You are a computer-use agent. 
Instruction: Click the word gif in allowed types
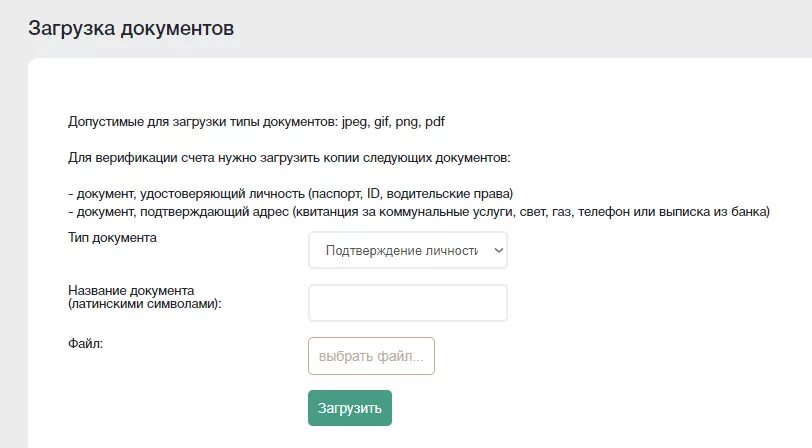coord(382,122)
